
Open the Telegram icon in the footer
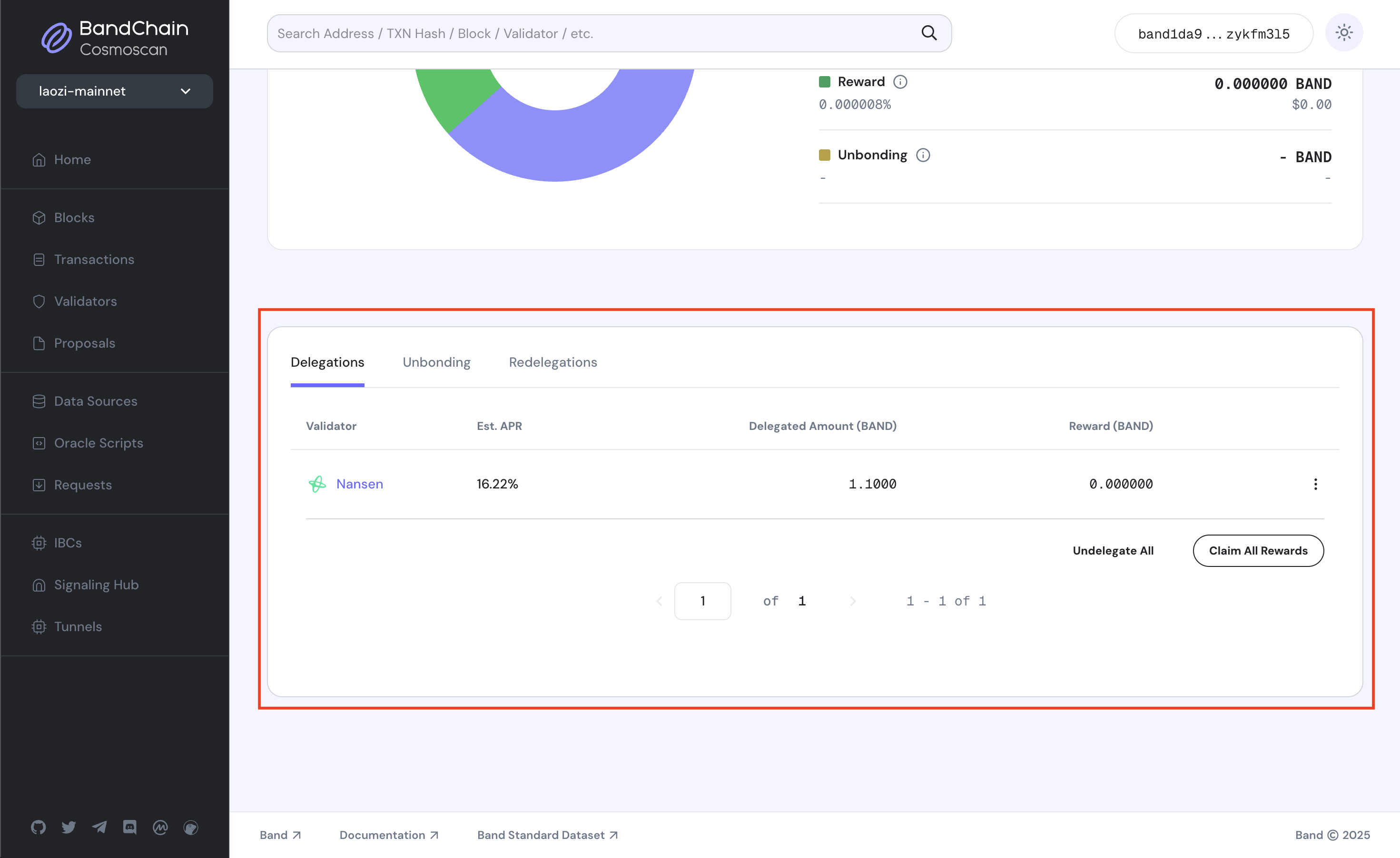pyautogui.click(x=99, y=827)
